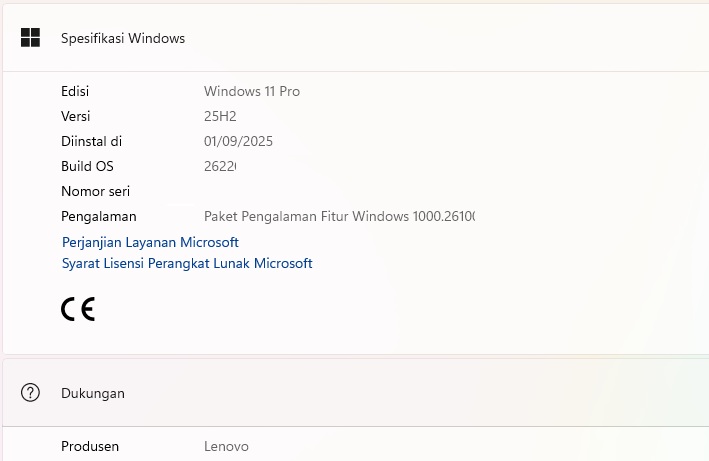Open Syarat Lisensi Perangkat Lunak Microsoft link
Screen dimensions: 709x461
(187, 263)
